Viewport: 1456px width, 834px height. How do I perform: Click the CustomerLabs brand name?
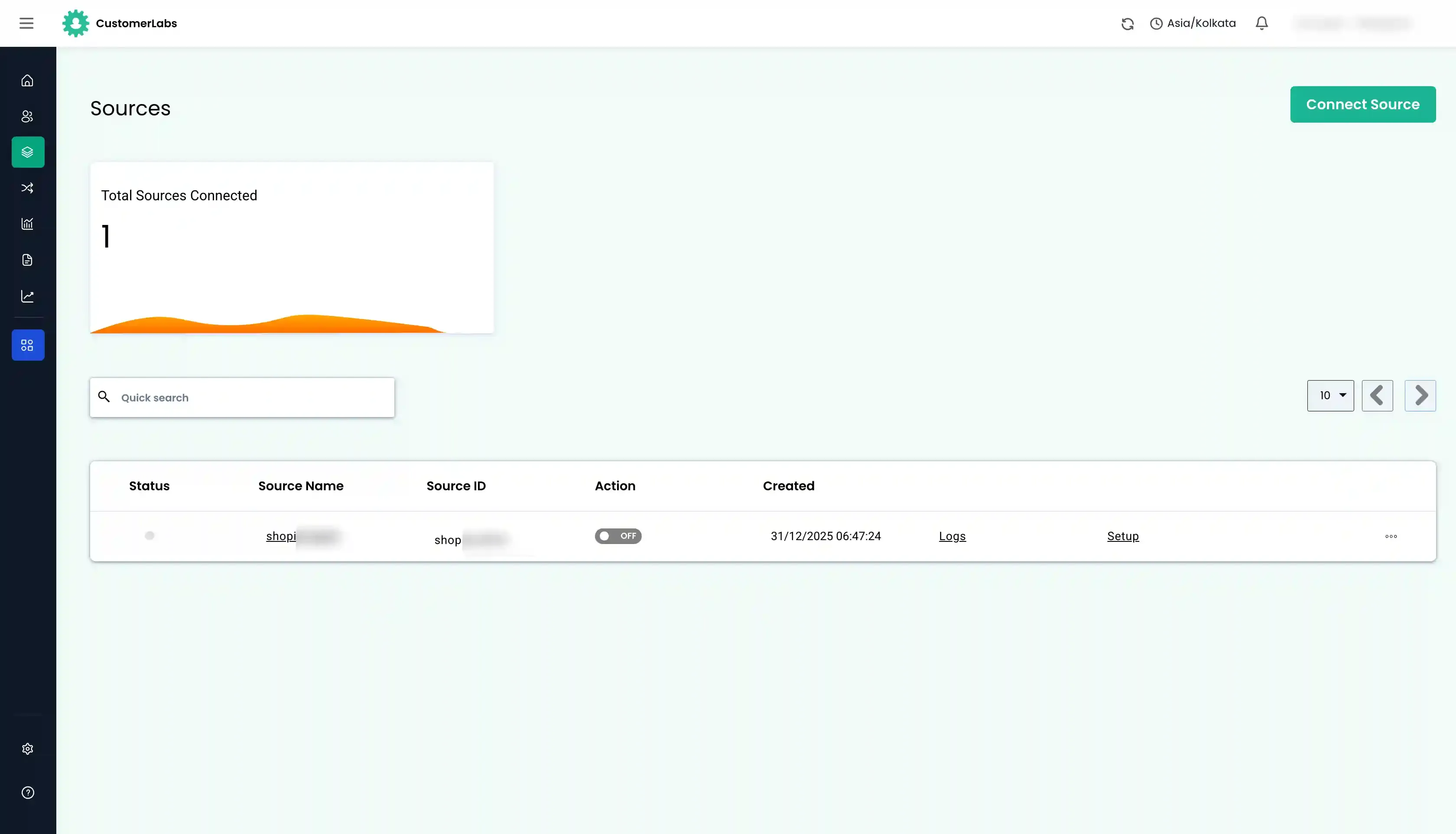coord(136,23)
